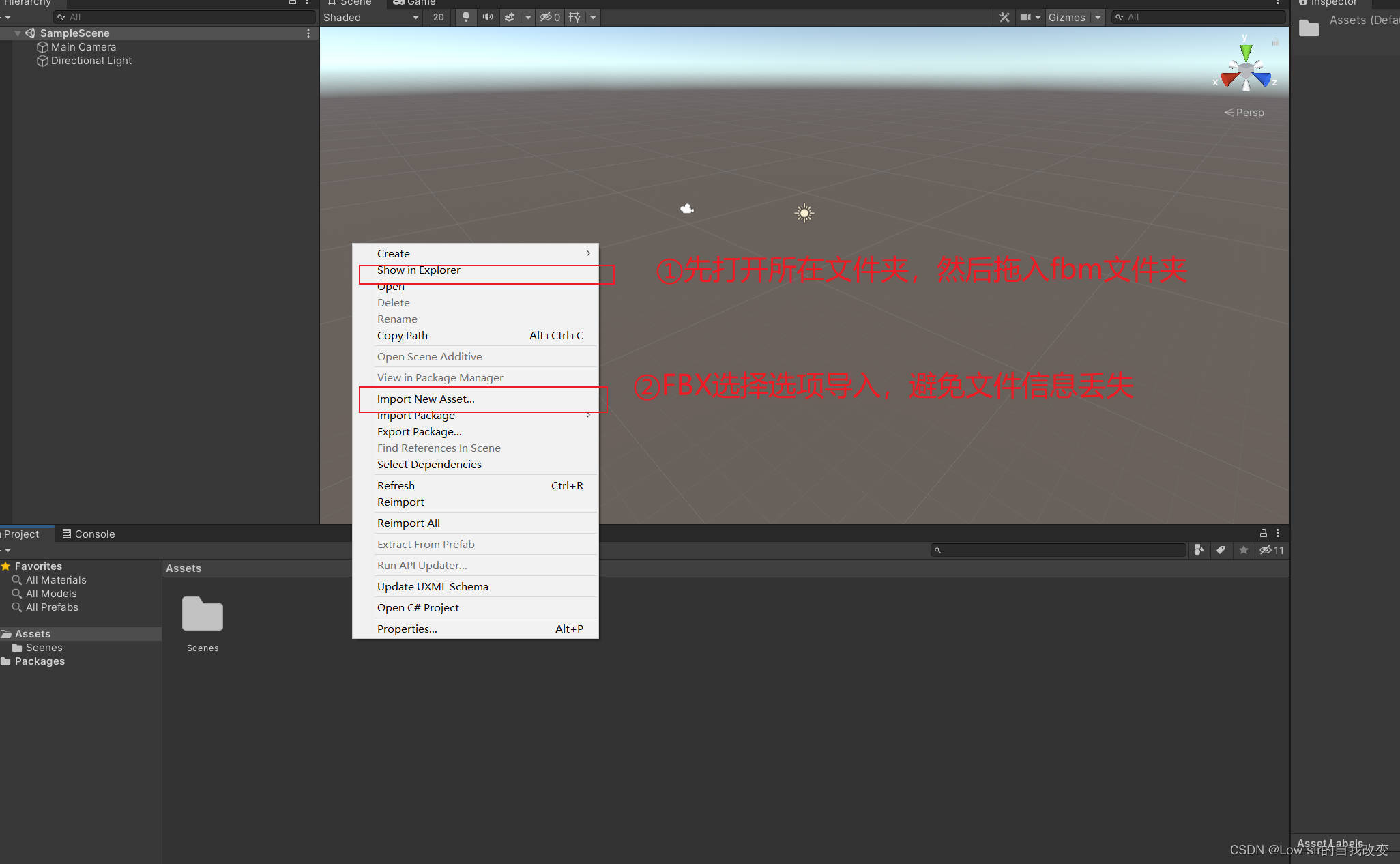Mute scene audio speaker icon
Image resolution: width=1400 pixels, height=864 pixels.
[x=488, y=17]
